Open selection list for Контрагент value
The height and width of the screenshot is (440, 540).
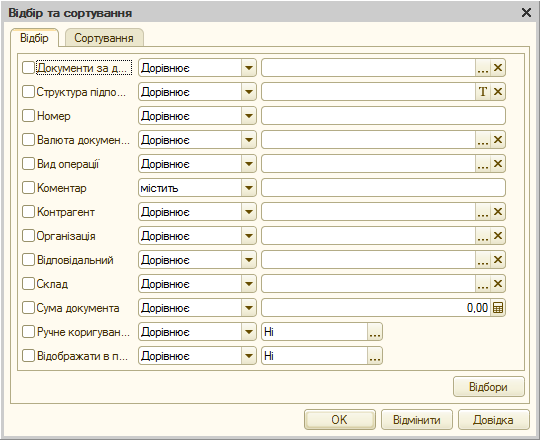point(483,212)
